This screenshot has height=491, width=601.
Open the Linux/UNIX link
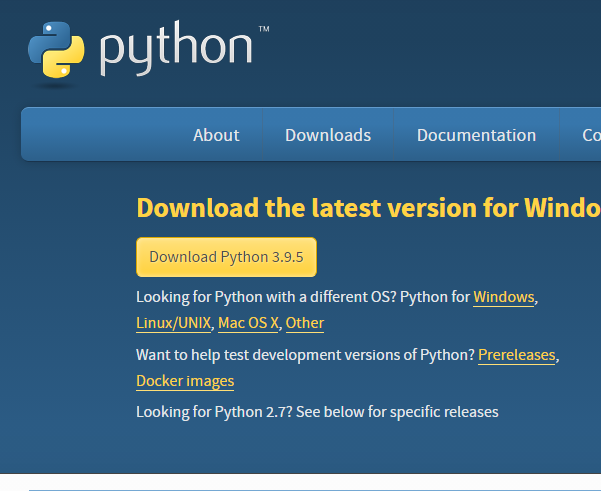[174, 323]
